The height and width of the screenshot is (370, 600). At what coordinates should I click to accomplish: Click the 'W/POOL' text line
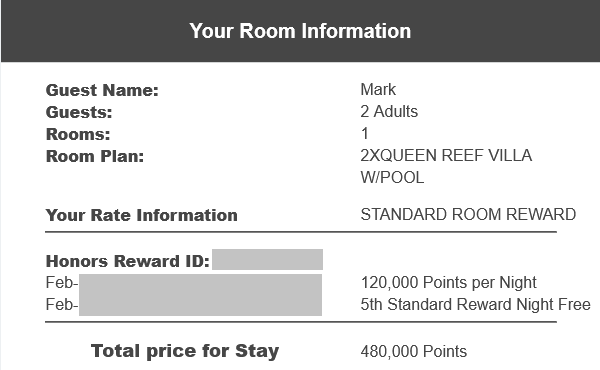(x=392, y=178)
